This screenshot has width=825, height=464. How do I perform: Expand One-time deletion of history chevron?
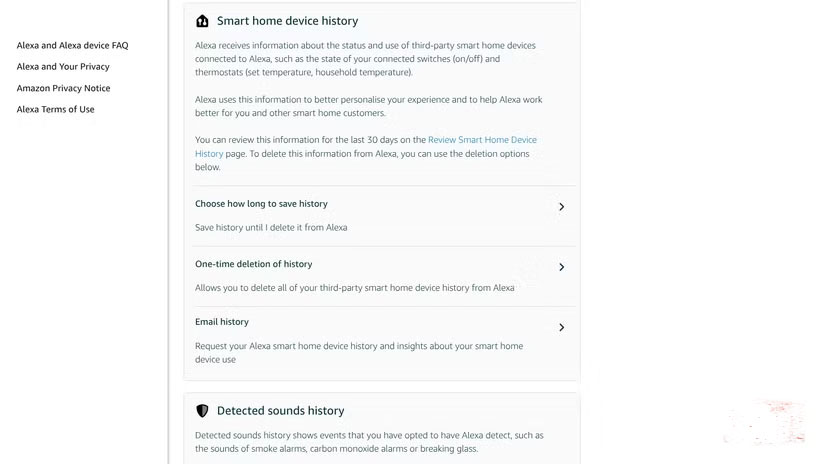561,267
